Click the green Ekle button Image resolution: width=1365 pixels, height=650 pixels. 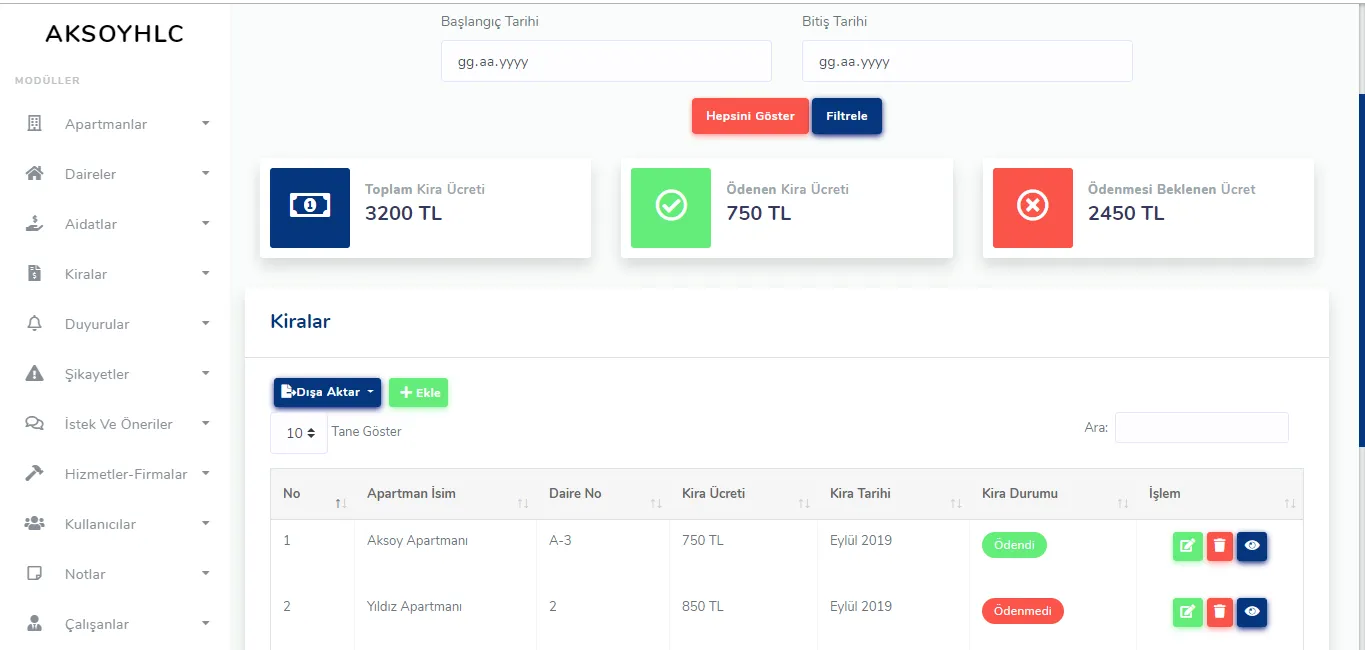(x=419, y=393)
